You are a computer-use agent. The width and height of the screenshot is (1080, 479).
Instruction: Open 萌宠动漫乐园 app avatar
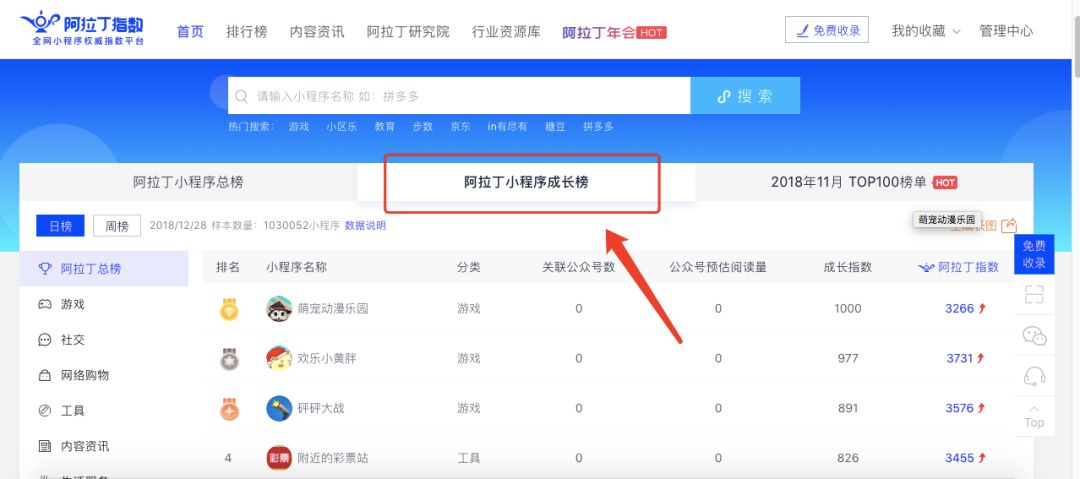(x=279, y=309)
